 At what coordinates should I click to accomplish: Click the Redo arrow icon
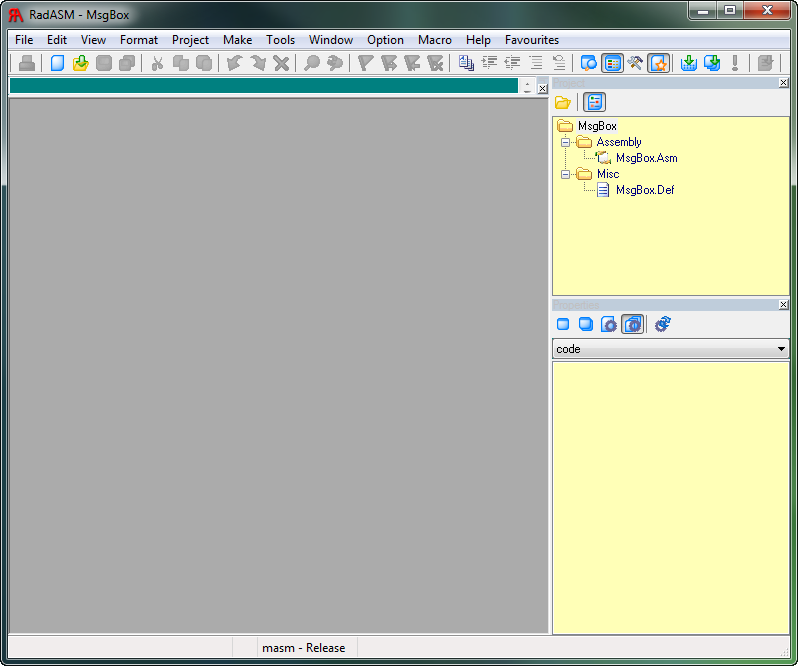(x=258, y=64)
